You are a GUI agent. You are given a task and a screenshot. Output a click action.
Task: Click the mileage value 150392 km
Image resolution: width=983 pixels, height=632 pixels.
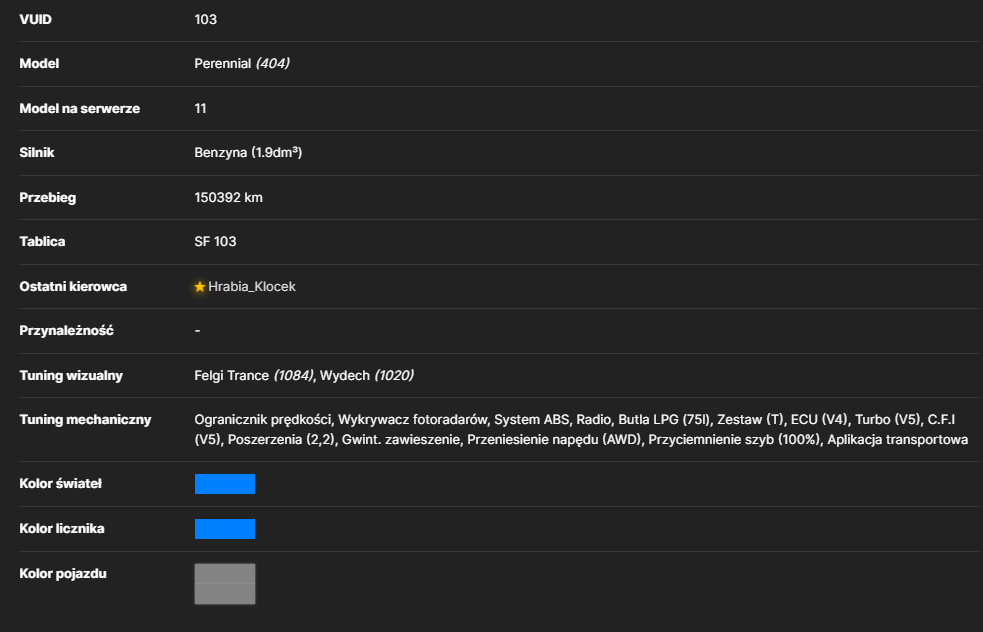tap(228, 198)
